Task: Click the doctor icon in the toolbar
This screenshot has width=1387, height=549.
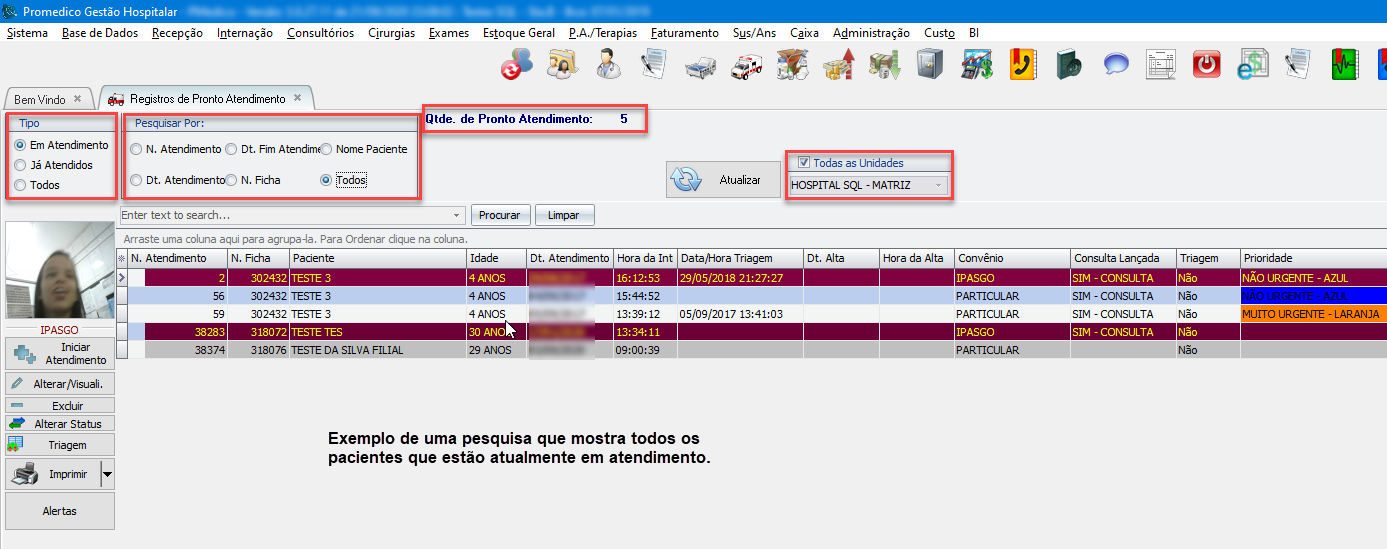Action: point(608,66)
